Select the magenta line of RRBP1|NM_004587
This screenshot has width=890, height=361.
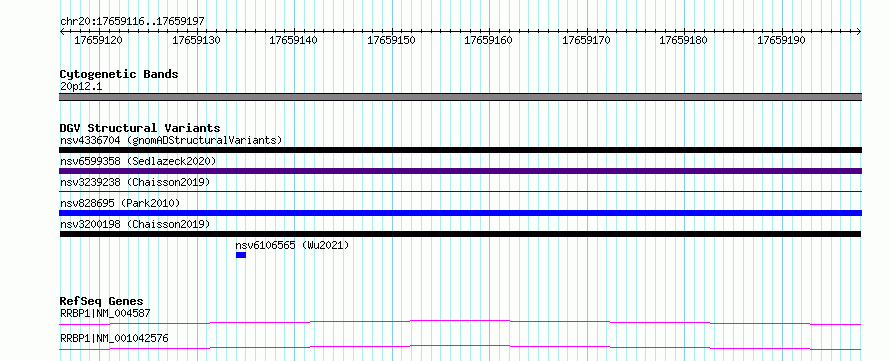coord(460,322)
